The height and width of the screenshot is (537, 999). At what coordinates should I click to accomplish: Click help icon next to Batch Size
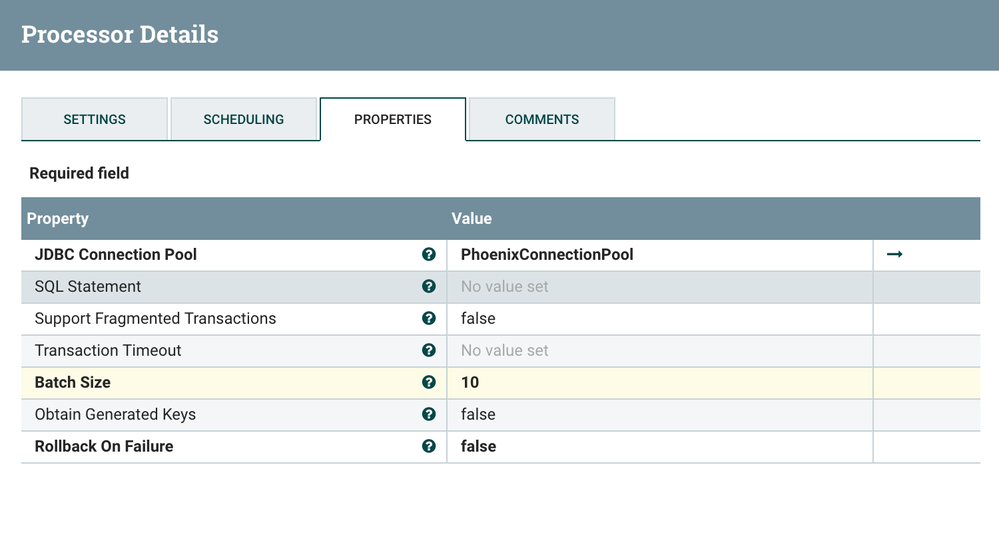(x=429, y=383)
